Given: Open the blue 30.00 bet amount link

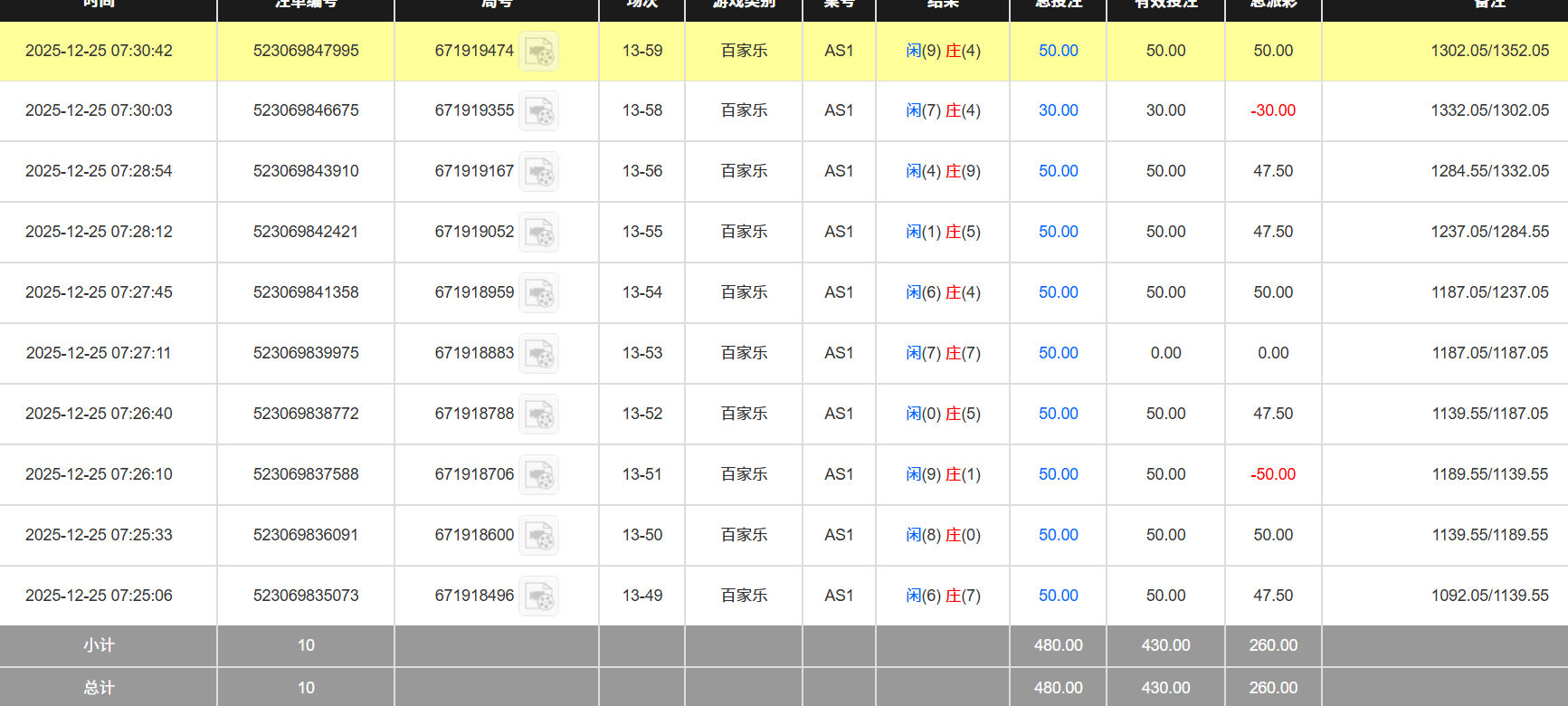Looking at the screenshot, I should [x=1058, y=110].
